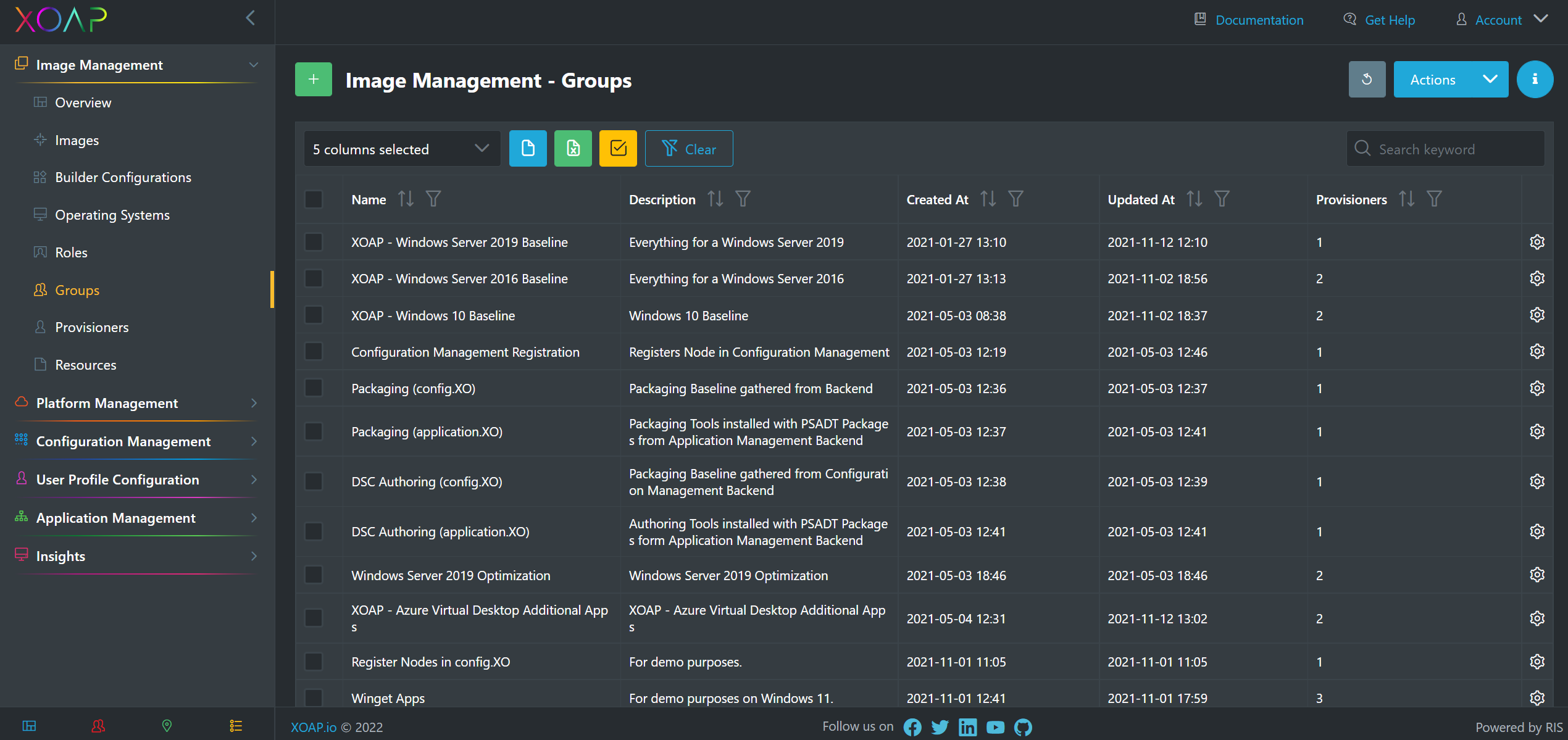This screenshot has width=1568, height=740.
Task: Open Resources in sidebar
Action: click(x=85, y=365)
